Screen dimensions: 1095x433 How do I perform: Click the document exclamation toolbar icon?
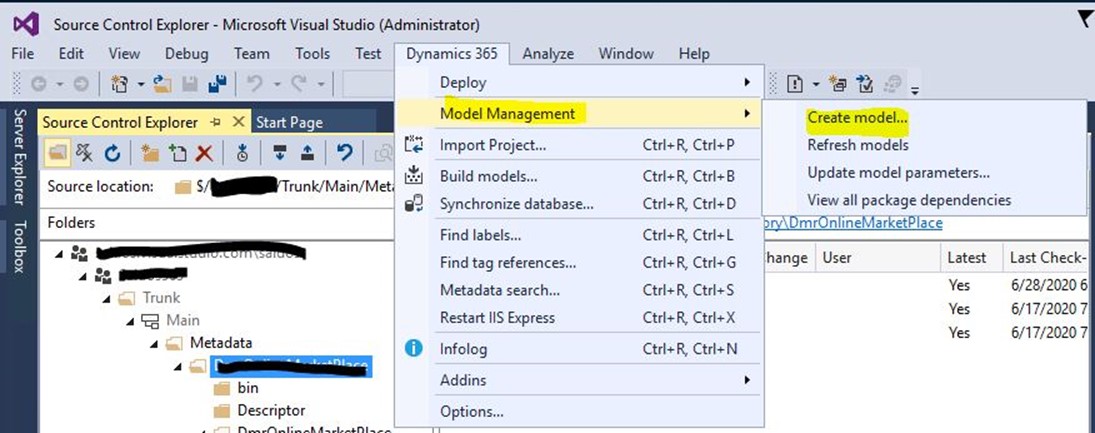795,85
